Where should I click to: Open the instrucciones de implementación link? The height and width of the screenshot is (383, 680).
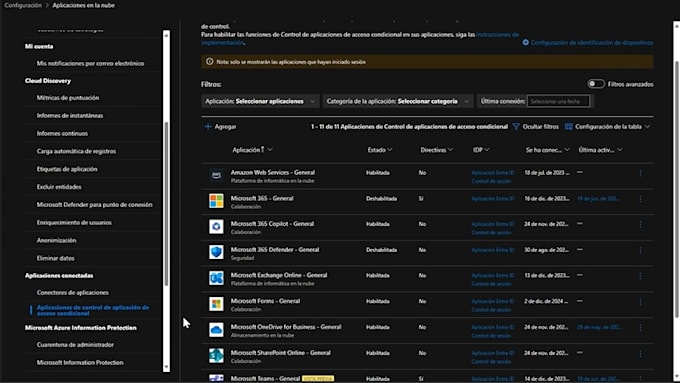click(x=497, y=34)
